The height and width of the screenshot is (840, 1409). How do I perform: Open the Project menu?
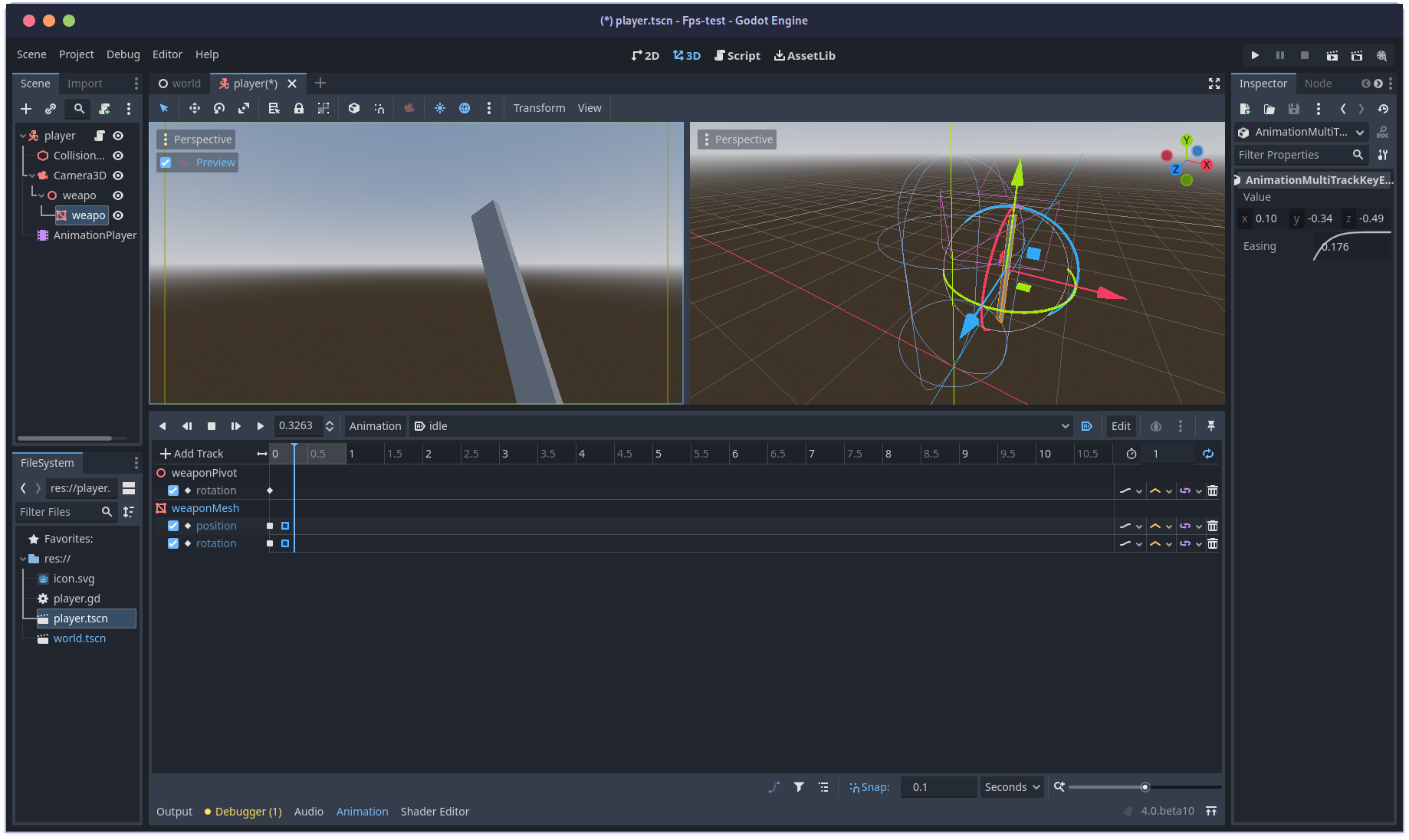coord(76,54)
